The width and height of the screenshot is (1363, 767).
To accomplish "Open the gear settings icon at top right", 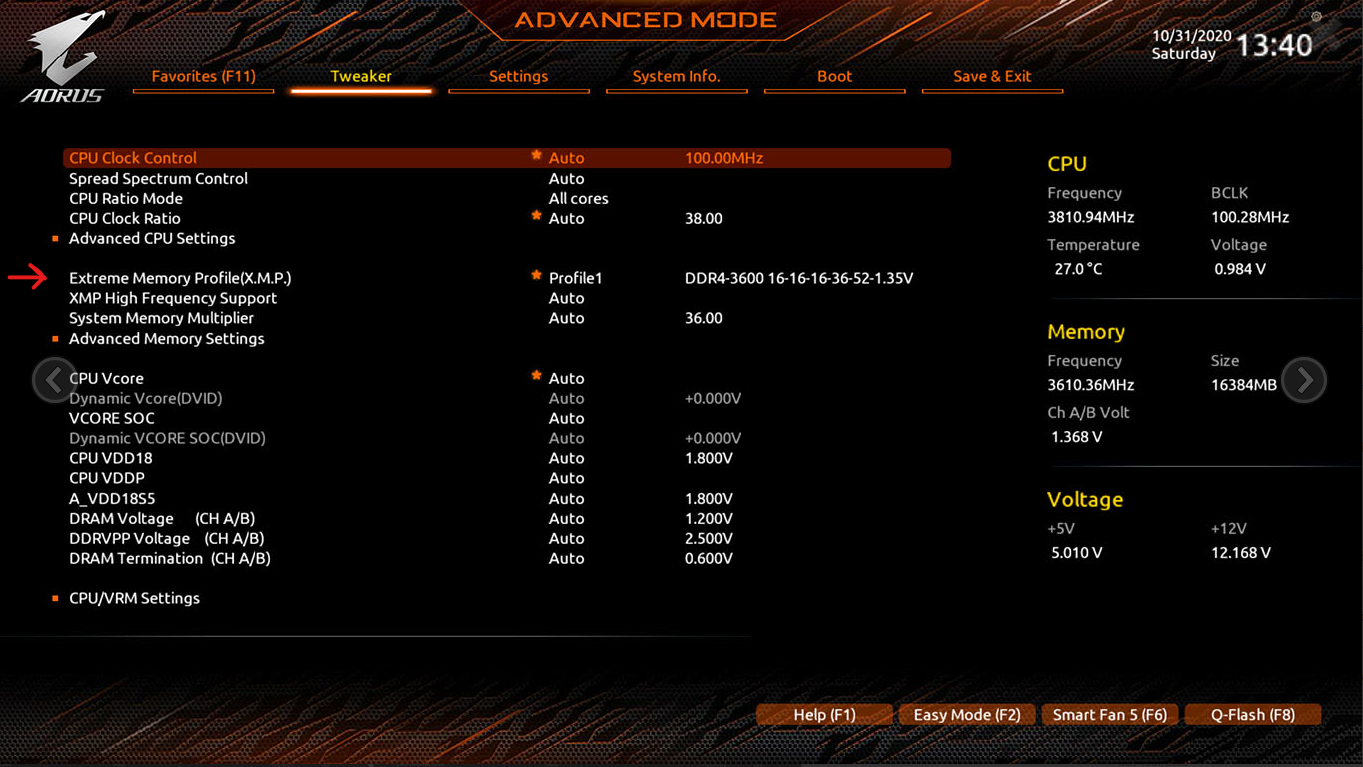I will (1314, 16).
